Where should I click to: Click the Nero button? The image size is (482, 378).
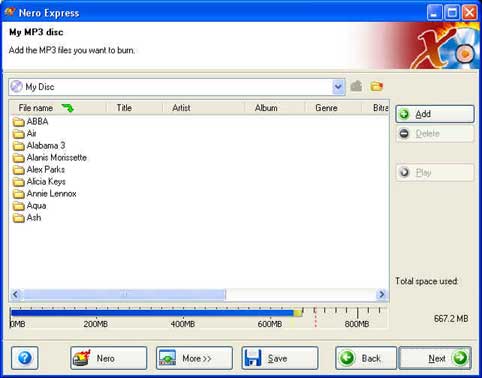pos(109,358)
